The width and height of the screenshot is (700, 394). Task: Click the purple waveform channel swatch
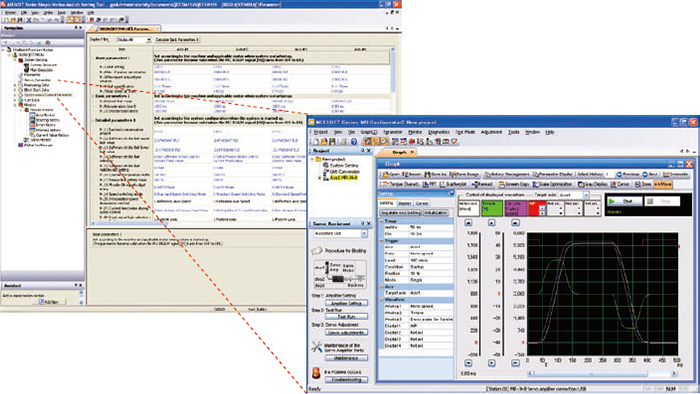(515, 208)
